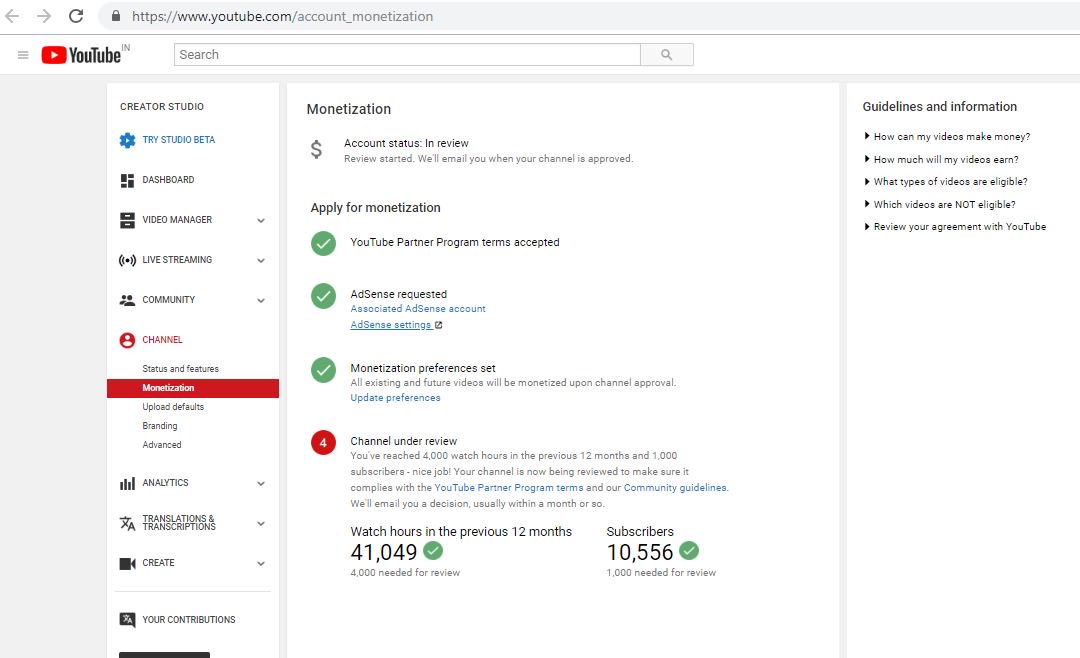Click the Create camera icon
The width and height of the screenshot is (1080, 658).
click(x=127, y=564)
